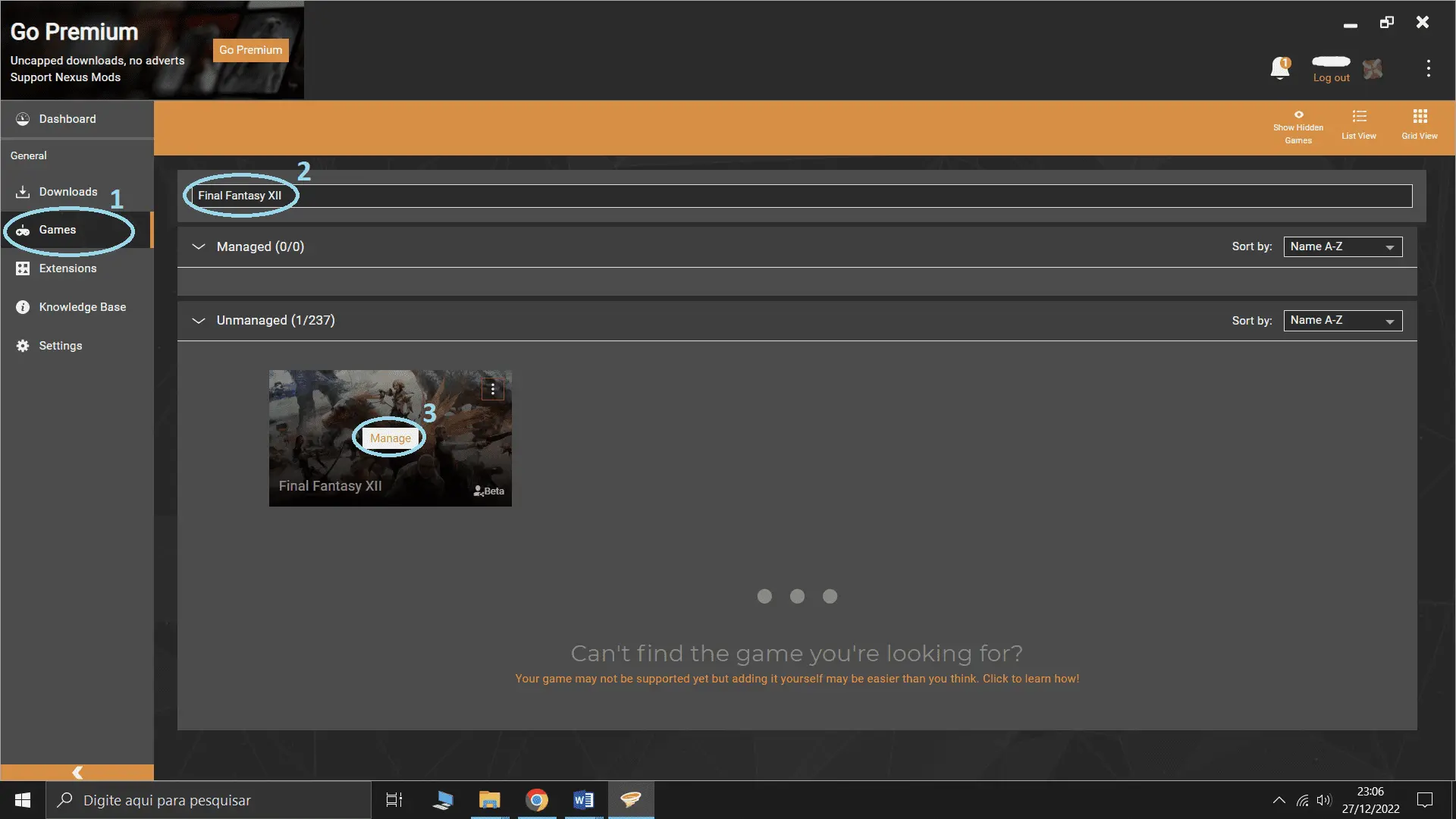Image resolution: width=1456 pixels, height=819 pixels.
Task: Open the user avatar profile
Action: [x=1373, y=69]
